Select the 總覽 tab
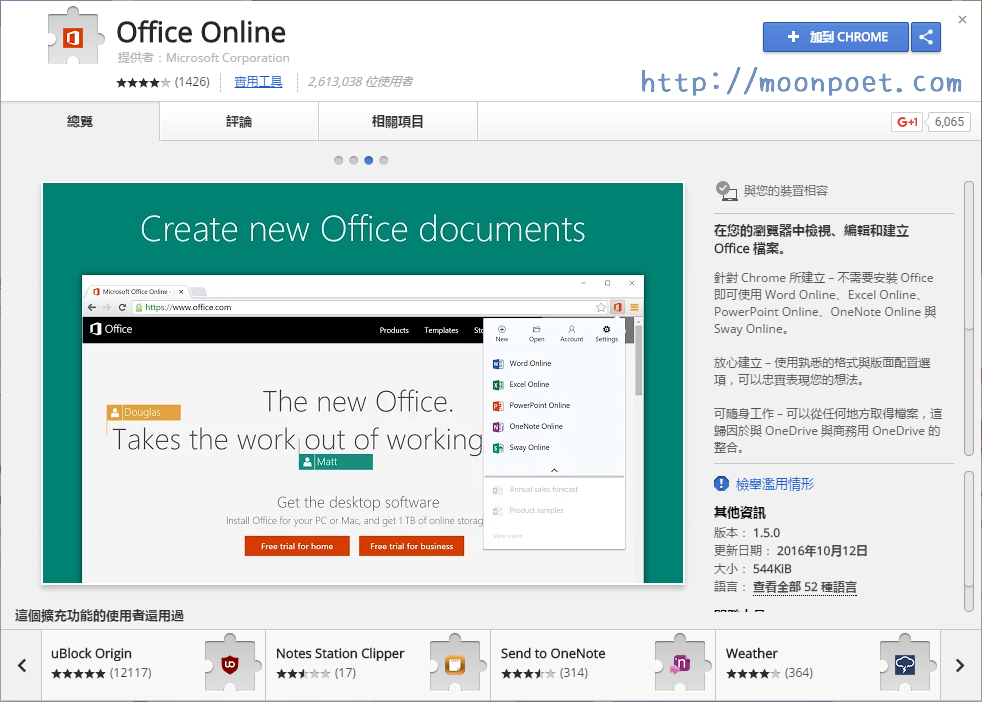This screenshot has height=702, width=982. pos(79,120)
